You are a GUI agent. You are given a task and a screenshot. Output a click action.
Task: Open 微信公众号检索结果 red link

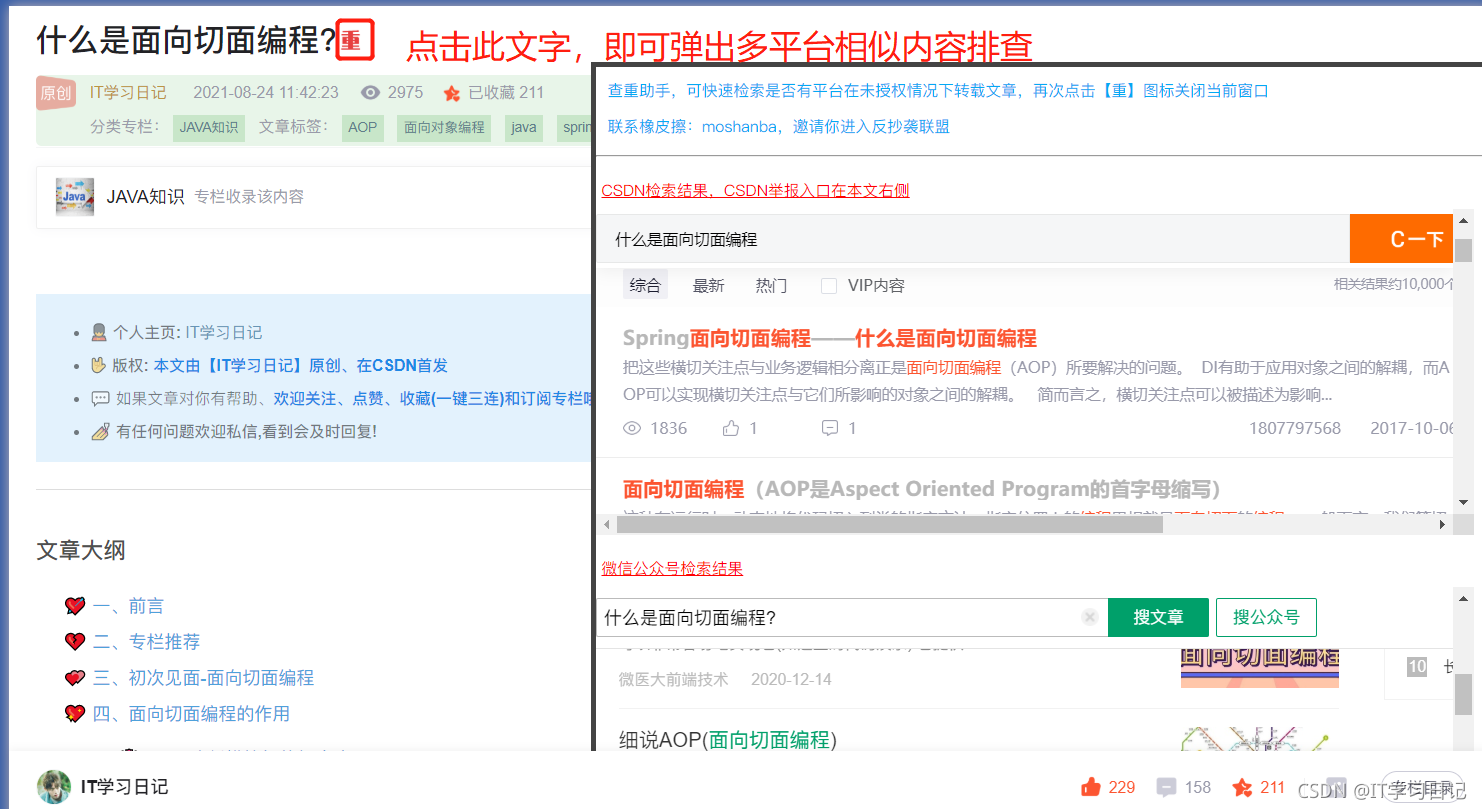672,568
